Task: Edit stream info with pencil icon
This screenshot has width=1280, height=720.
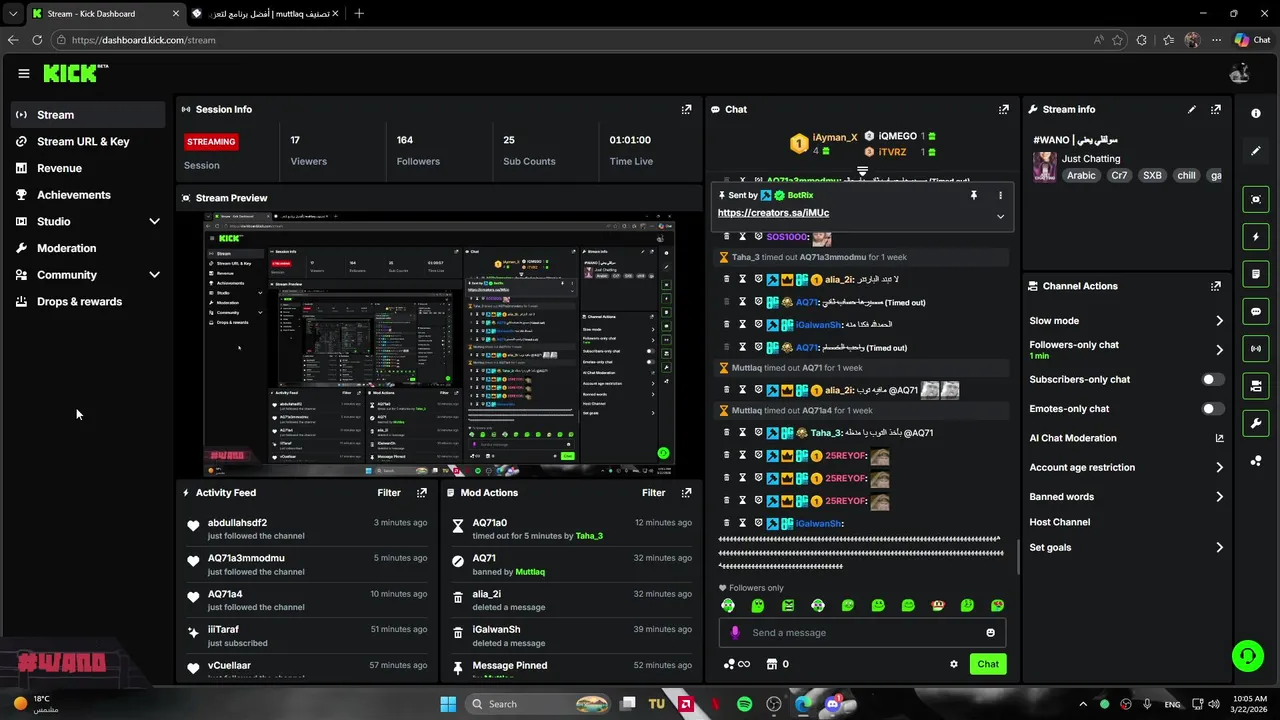Action: coord(1191,109)
